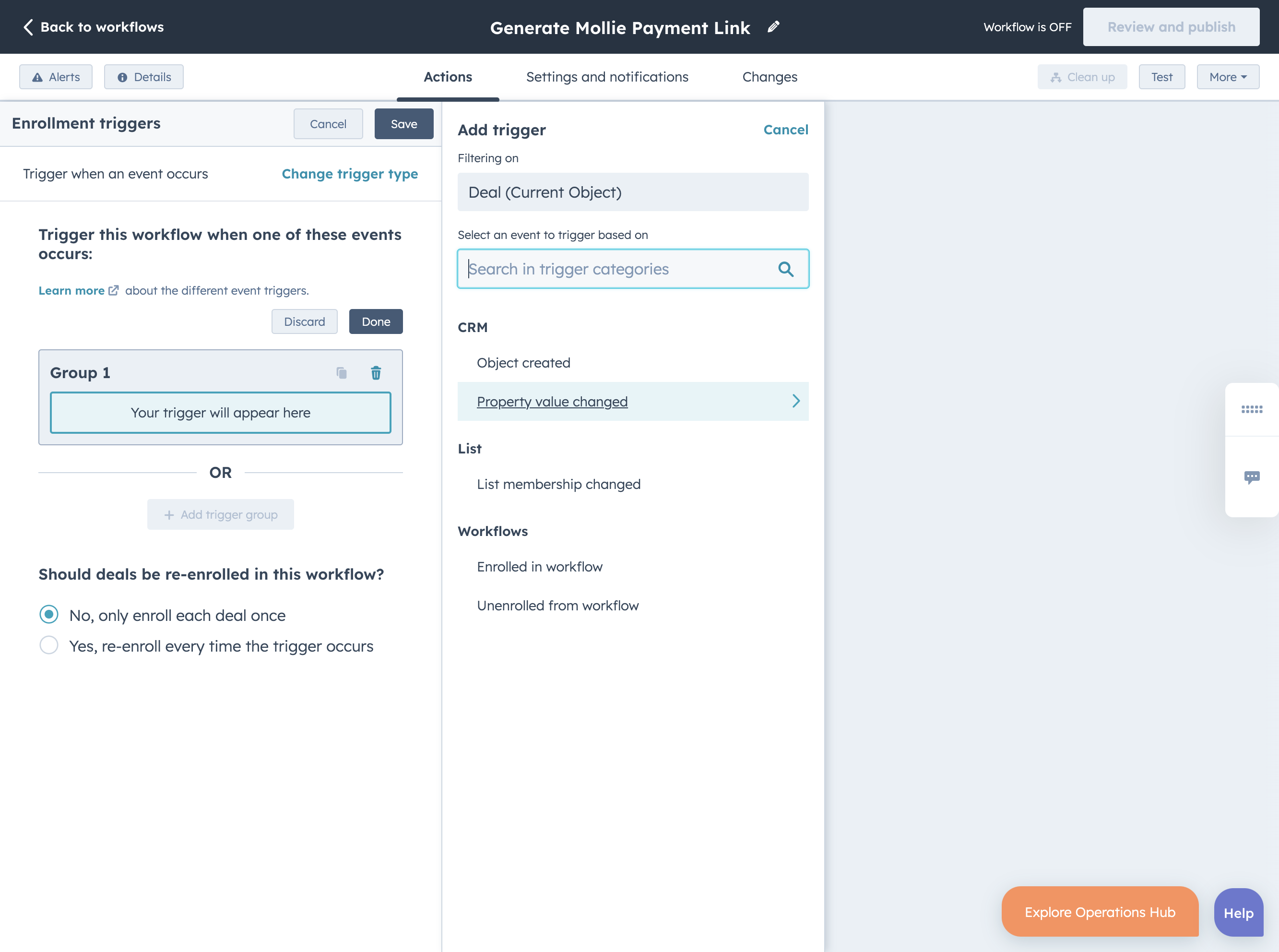Click the Clean up button

(1082, 77)
